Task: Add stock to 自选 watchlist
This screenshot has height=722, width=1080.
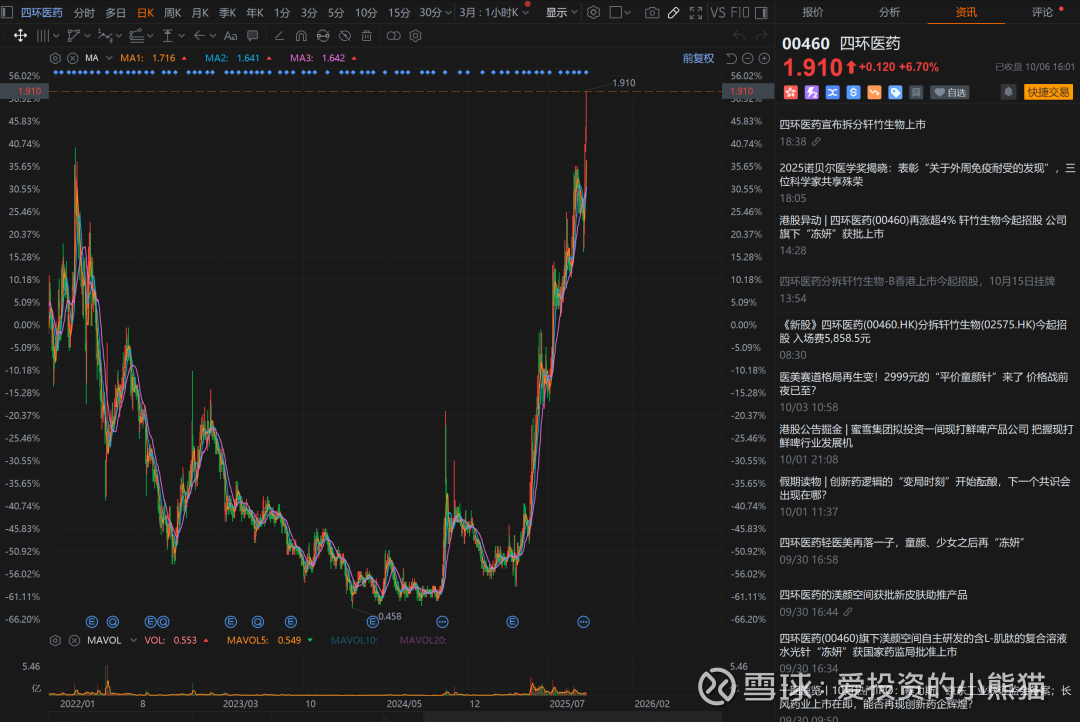Action: click(951, 92)
